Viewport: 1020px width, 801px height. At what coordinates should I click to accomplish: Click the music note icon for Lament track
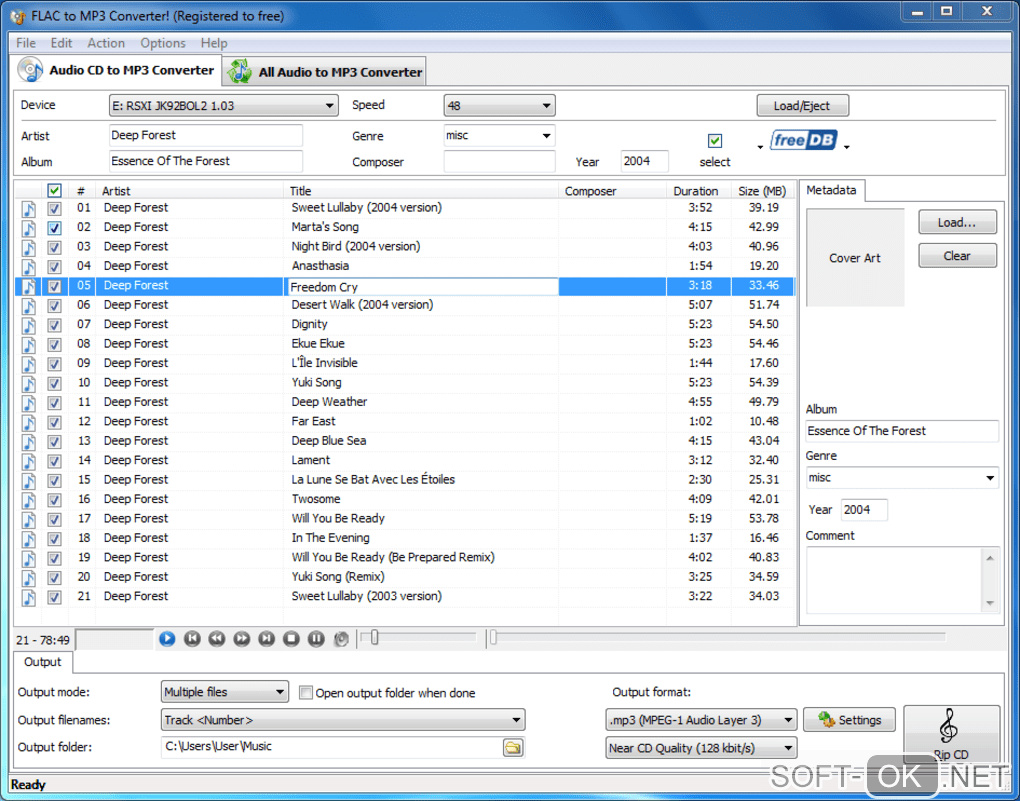coord(29,461)
